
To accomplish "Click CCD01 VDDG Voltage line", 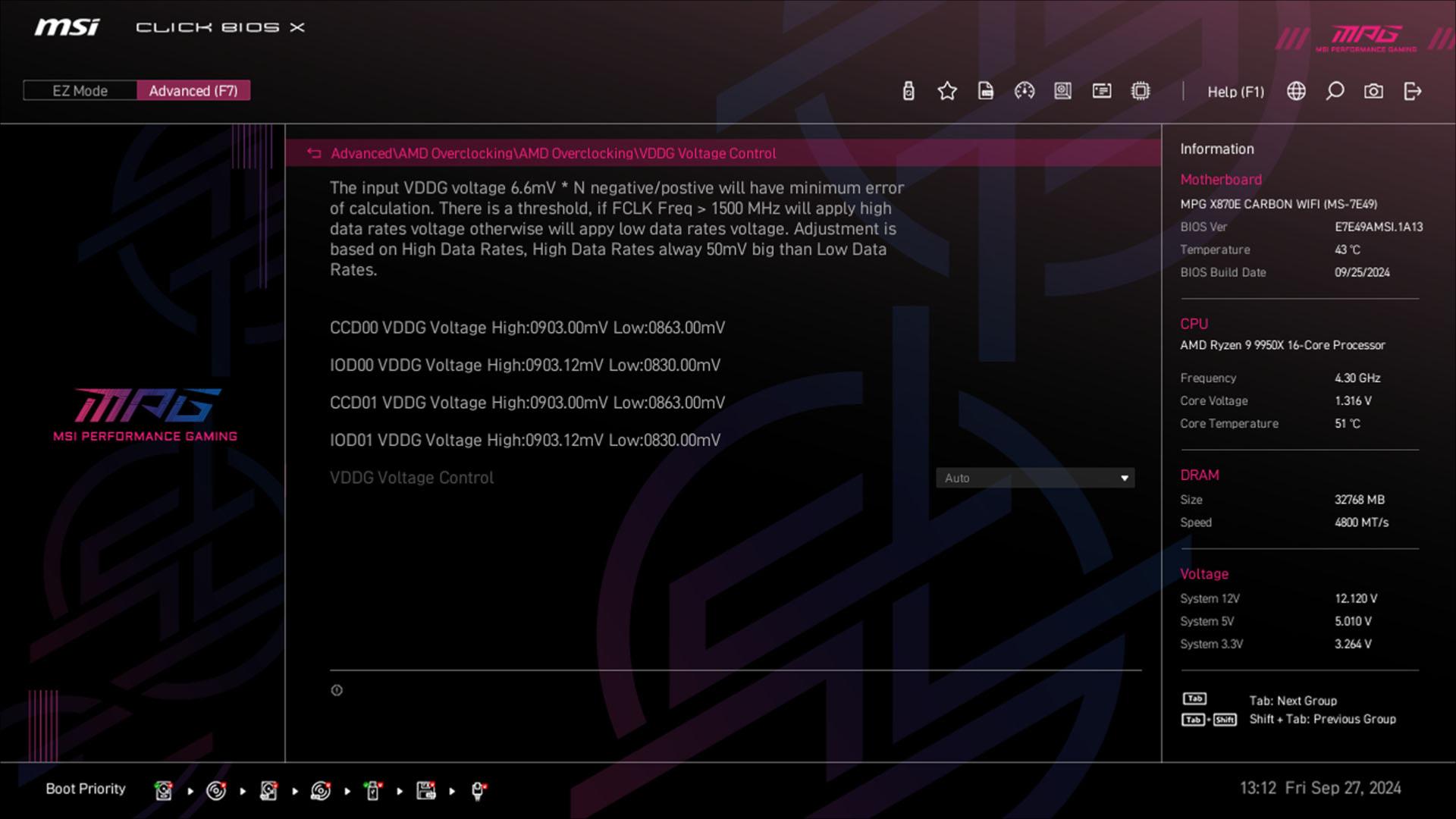I will pyautogui.click(x=527, y=403).
